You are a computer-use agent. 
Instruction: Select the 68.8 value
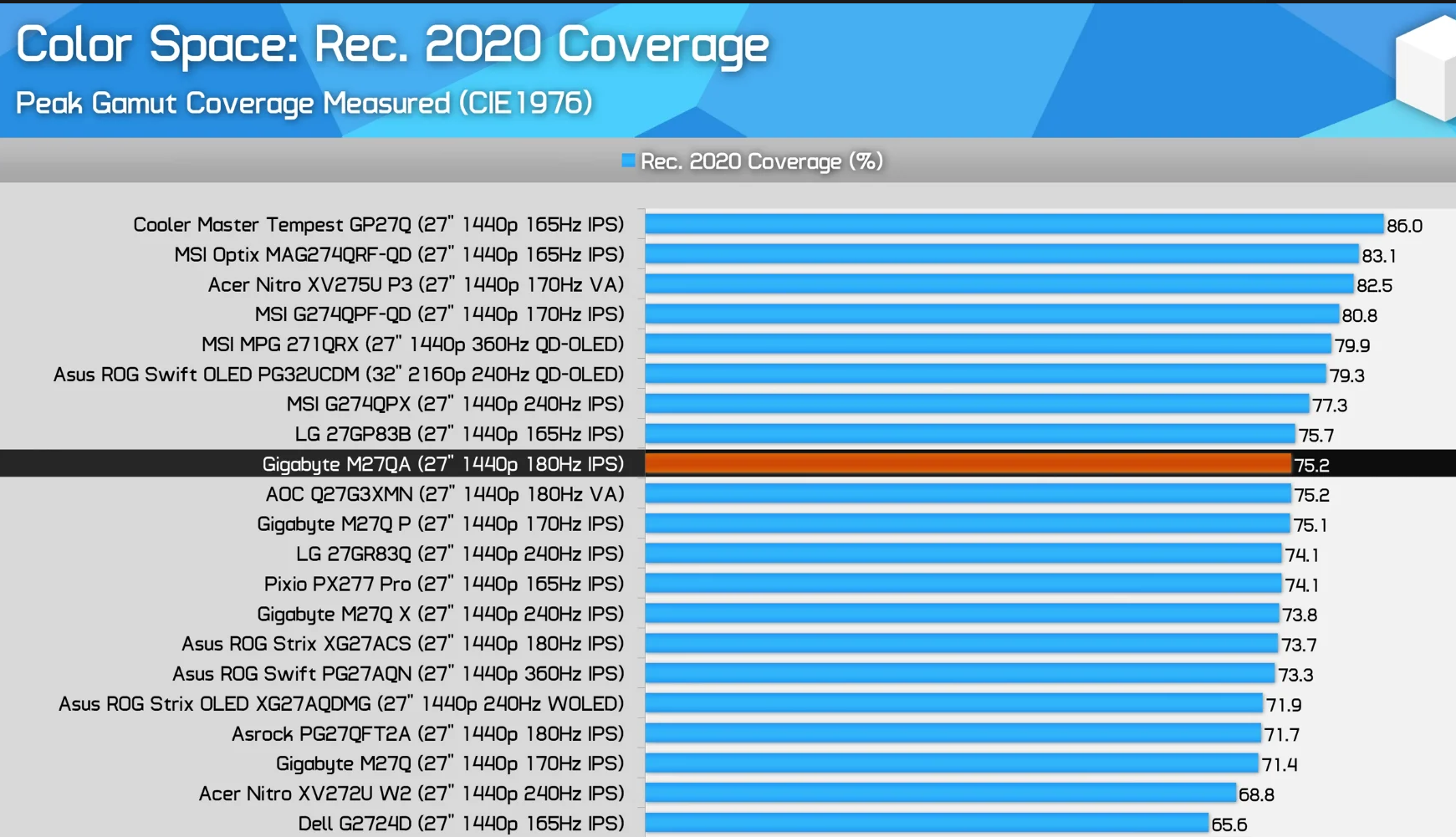[1257, 795]
